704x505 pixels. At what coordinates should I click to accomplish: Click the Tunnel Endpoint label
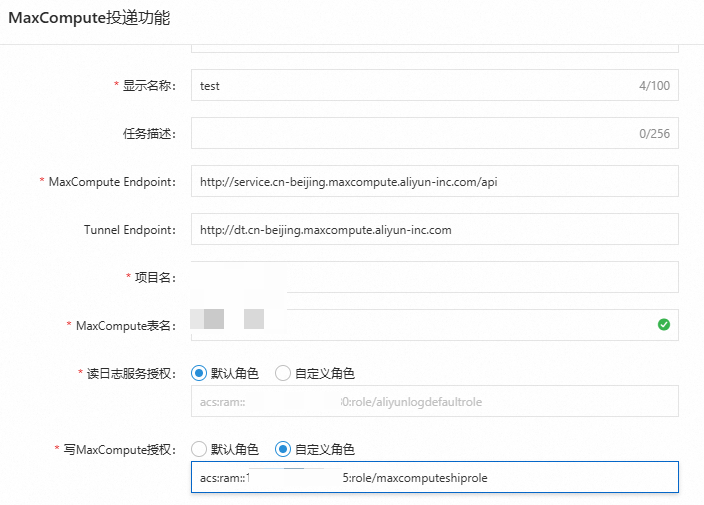click(130, 230)
